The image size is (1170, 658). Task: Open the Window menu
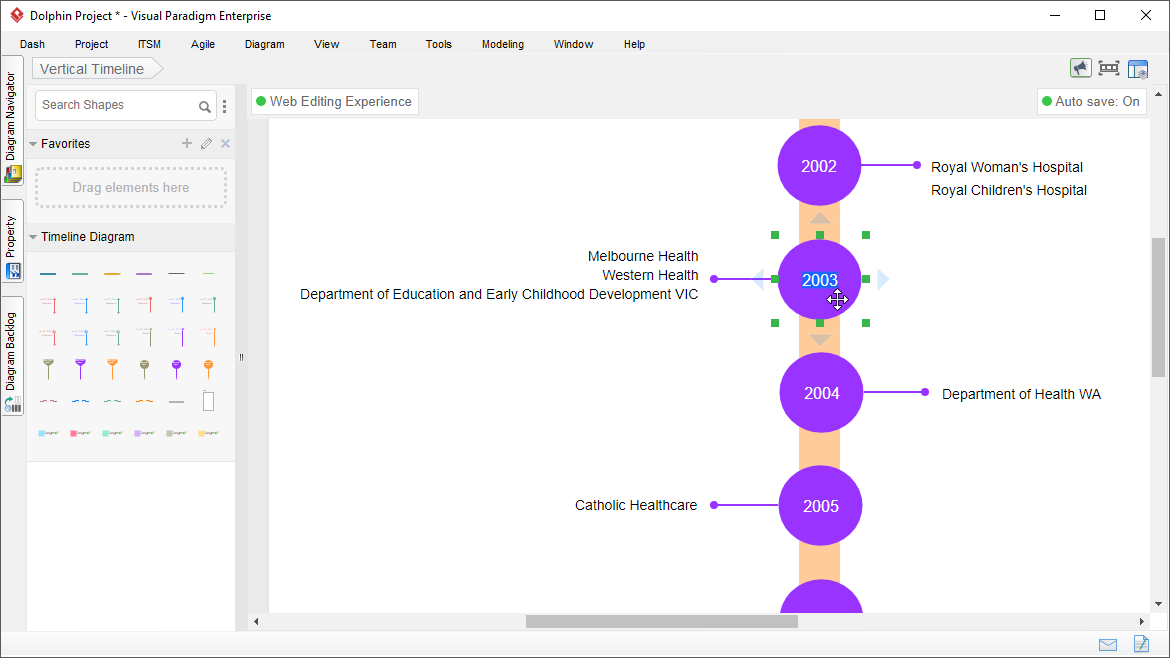click(573, 44)
